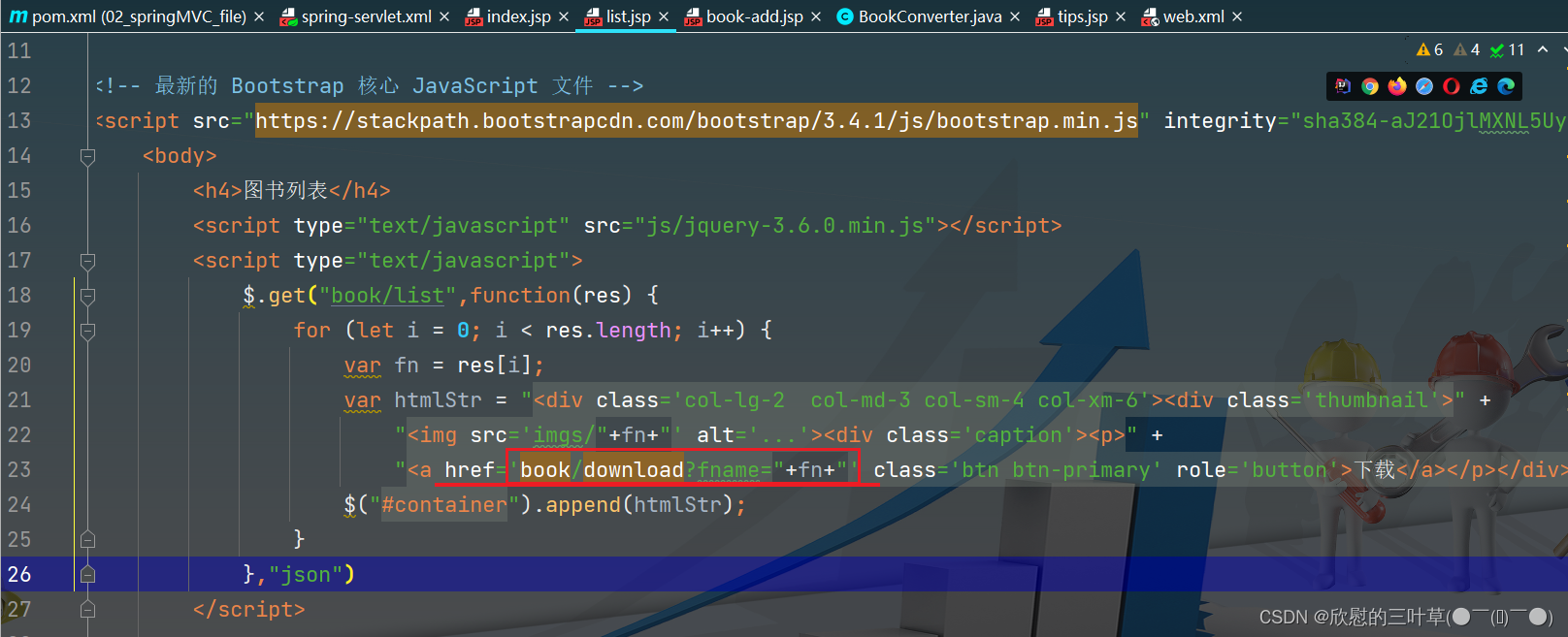Collapse the $.get callback fold on line 18
The width and height of the screenshot is (1568, 637).
coord(87,296)
